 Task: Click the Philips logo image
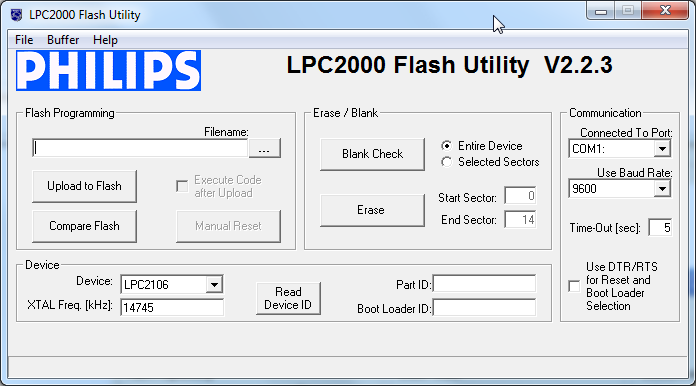[x=108, y=71]
